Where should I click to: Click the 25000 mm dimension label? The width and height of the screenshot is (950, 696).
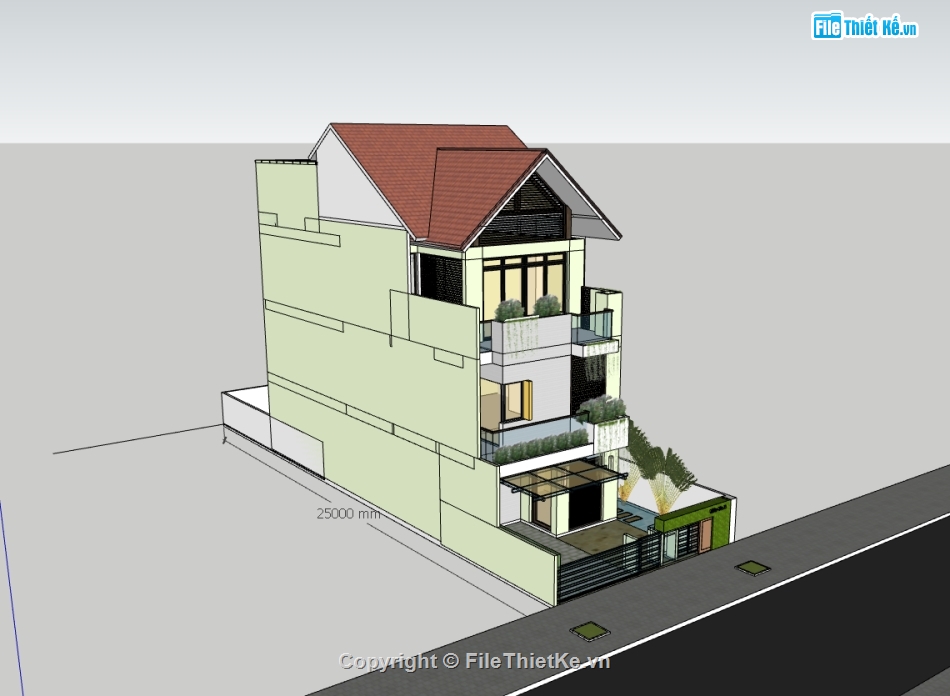pos(348,514)
